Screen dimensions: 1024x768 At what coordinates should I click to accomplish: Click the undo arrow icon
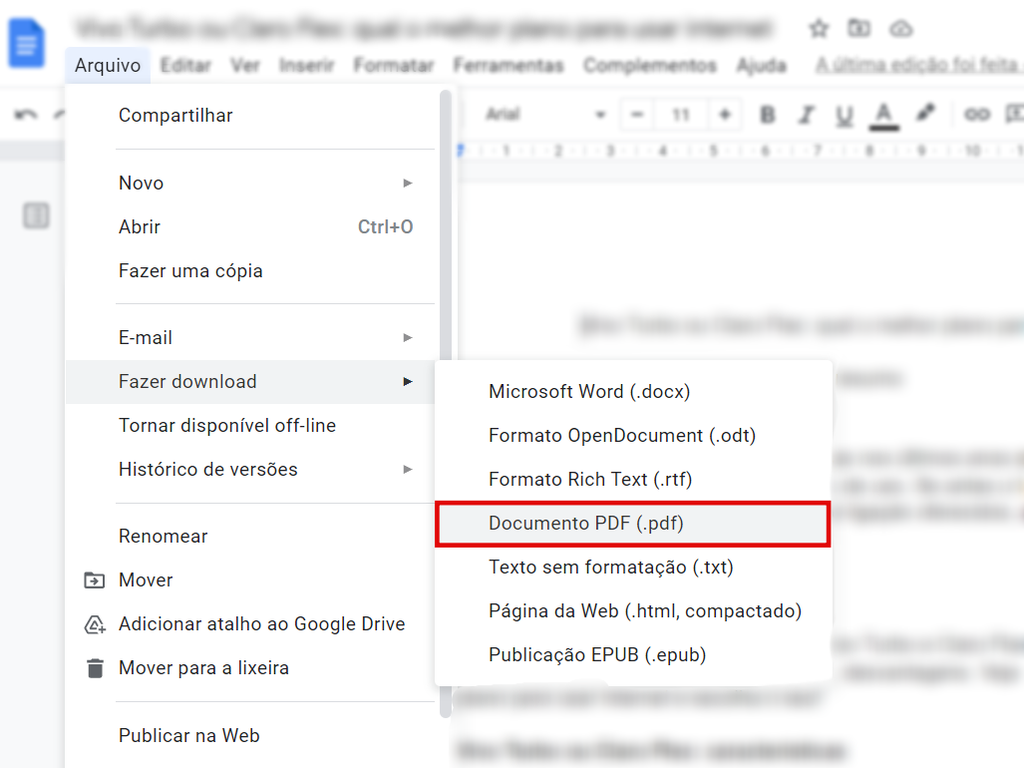coord(26,115)
